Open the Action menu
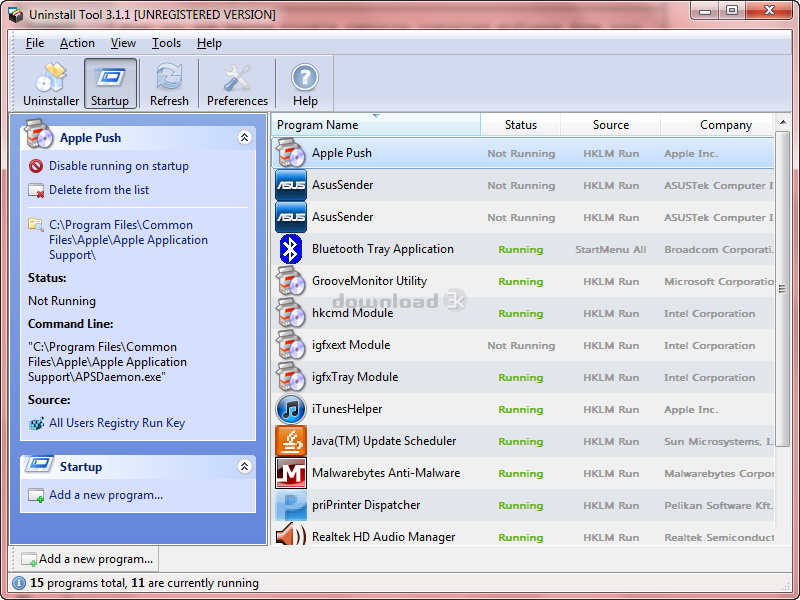Viewport: 800px width, 600px height. pyautogui.click(x=77, y=43)
